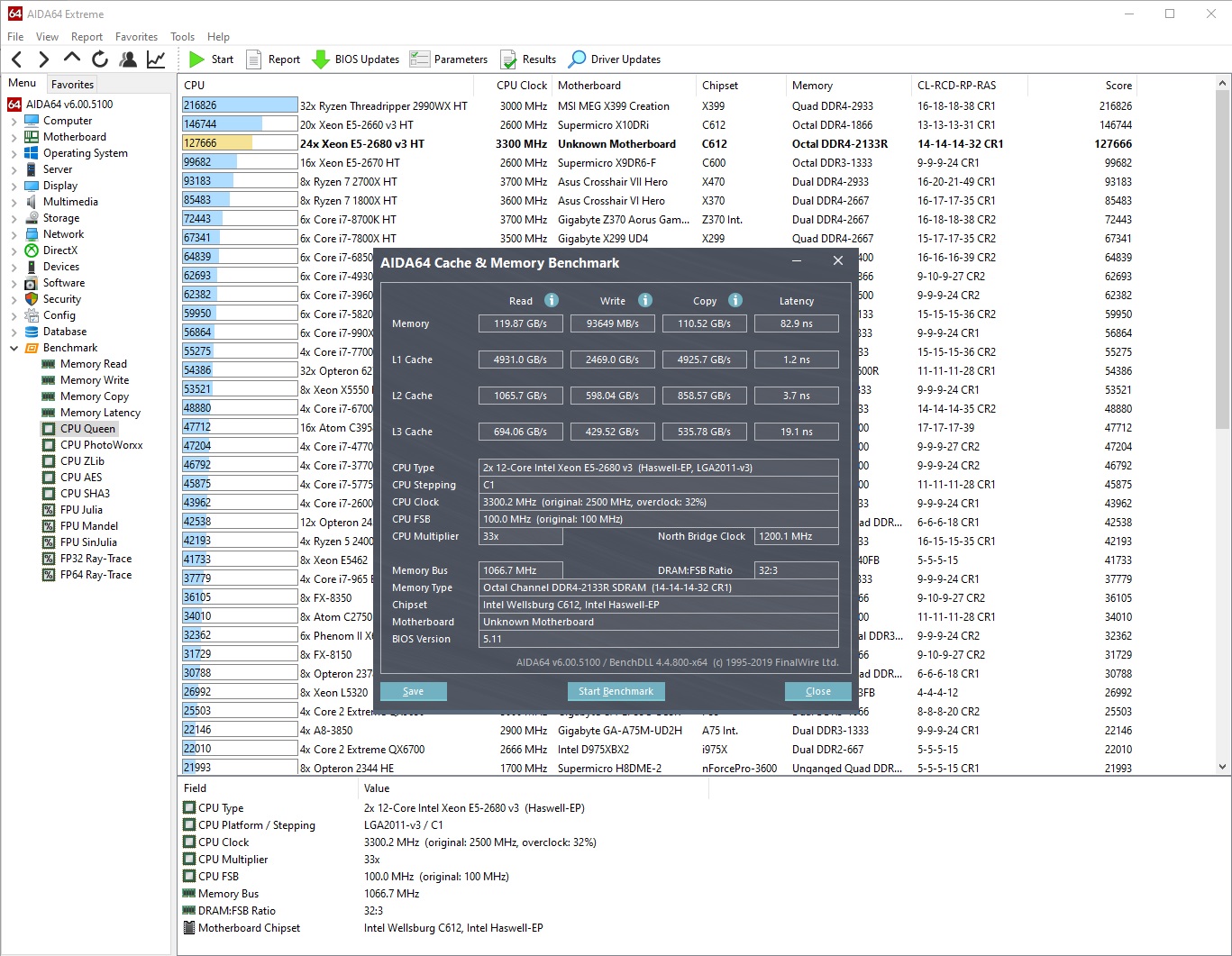Open the Tools menu
Viewport: 1232px width, 956px height.
pos(182,37)
